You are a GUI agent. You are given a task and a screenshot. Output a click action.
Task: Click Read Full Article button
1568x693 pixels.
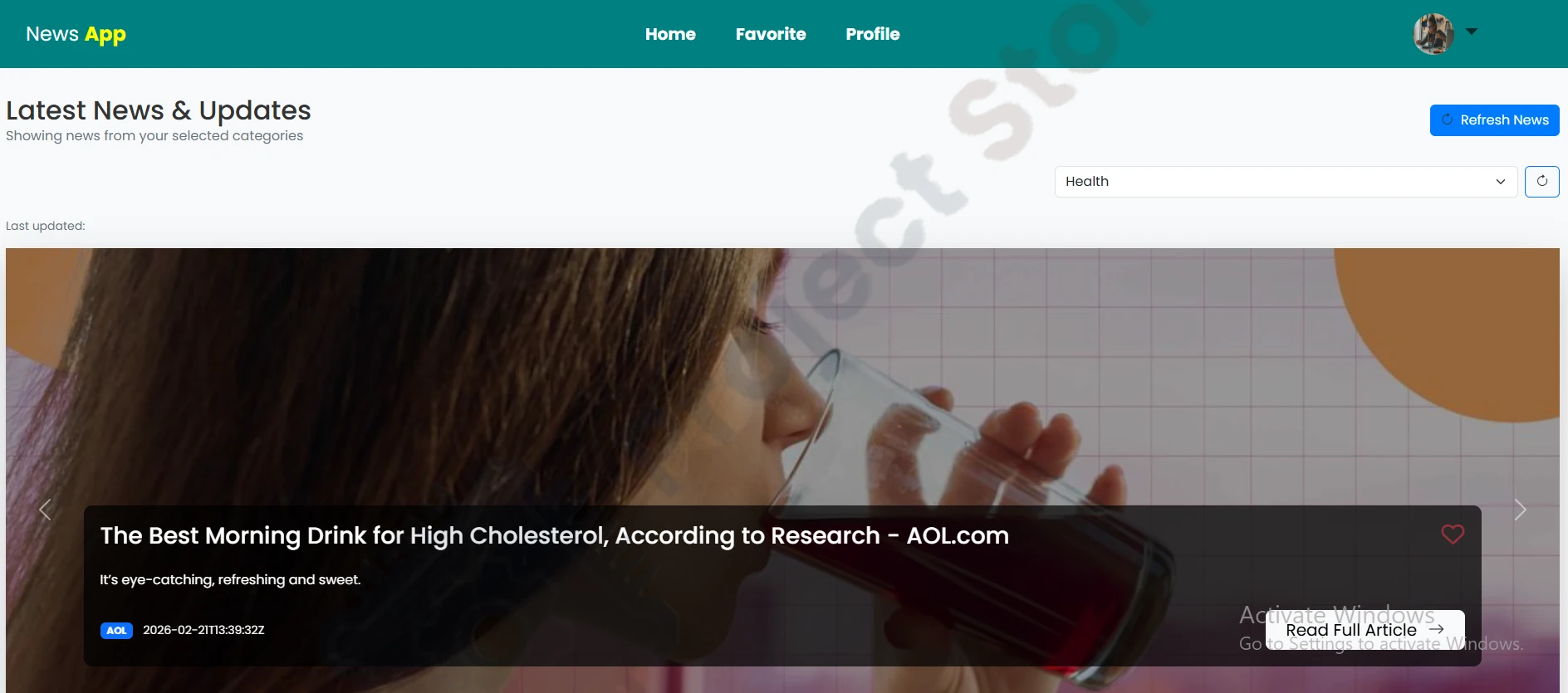tap(1365, 630)
